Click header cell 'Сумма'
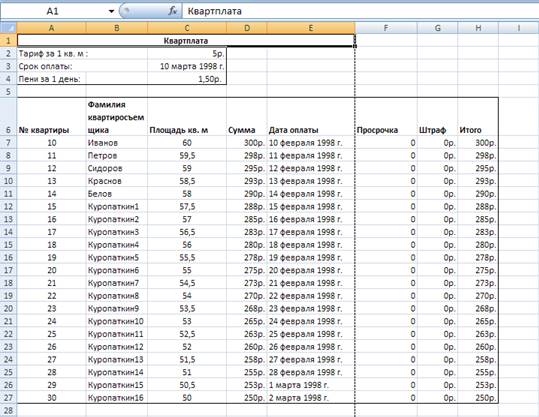Image resolution: width=539 pixels, height=417 pixels. pos(247,117)
